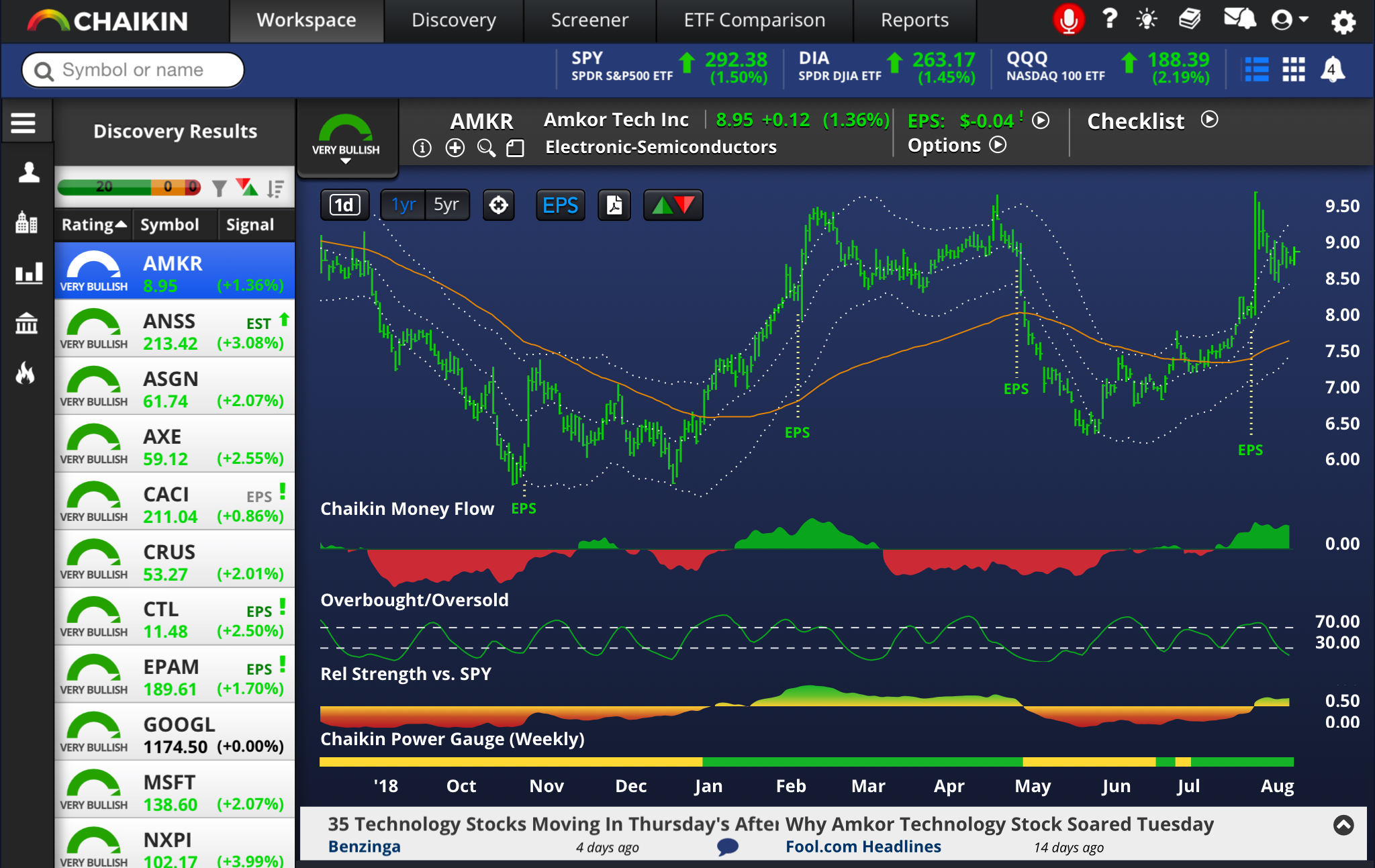Switch to grid view icon

[1293, 69]
